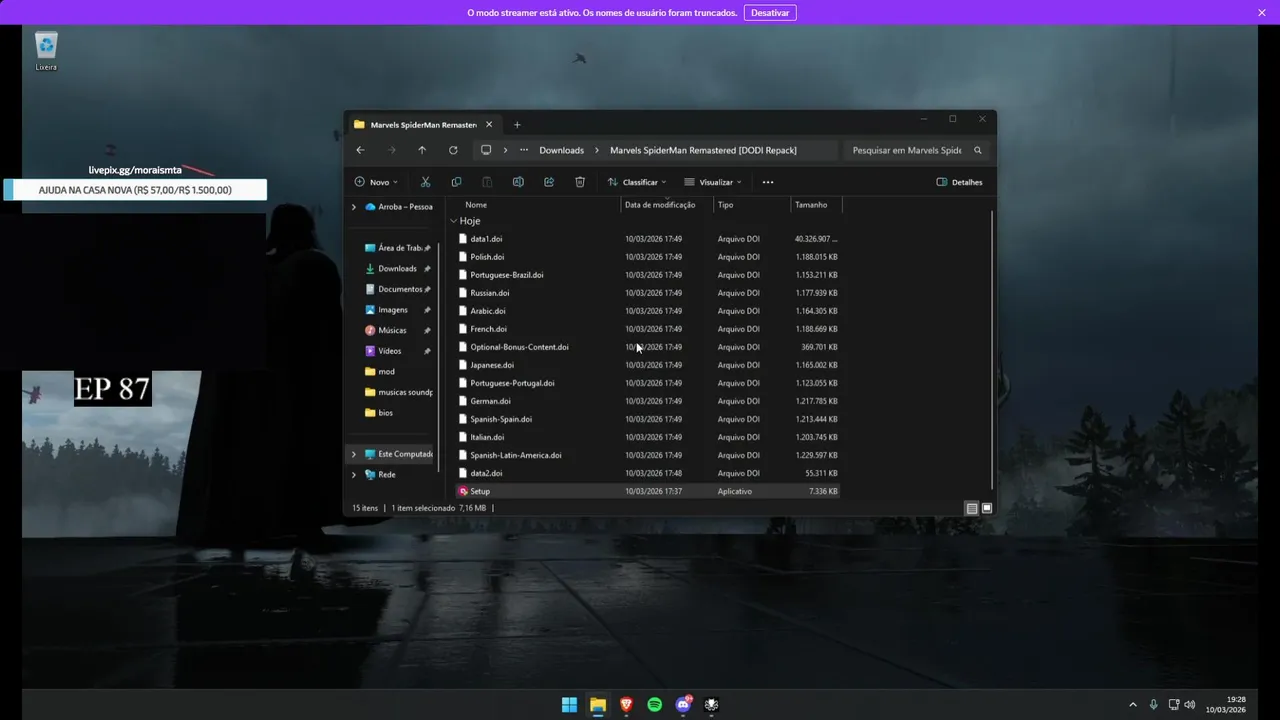The width and height of the screenshot is (1280, 720).
Task: Dismiss the streamer mode banner
Action: tap(1262, 12)
